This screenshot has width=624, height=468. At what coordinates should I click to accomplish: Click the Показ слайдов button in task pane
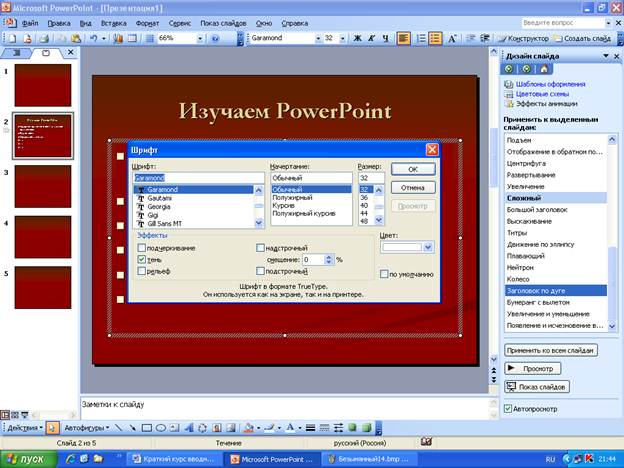coord(537,386)
